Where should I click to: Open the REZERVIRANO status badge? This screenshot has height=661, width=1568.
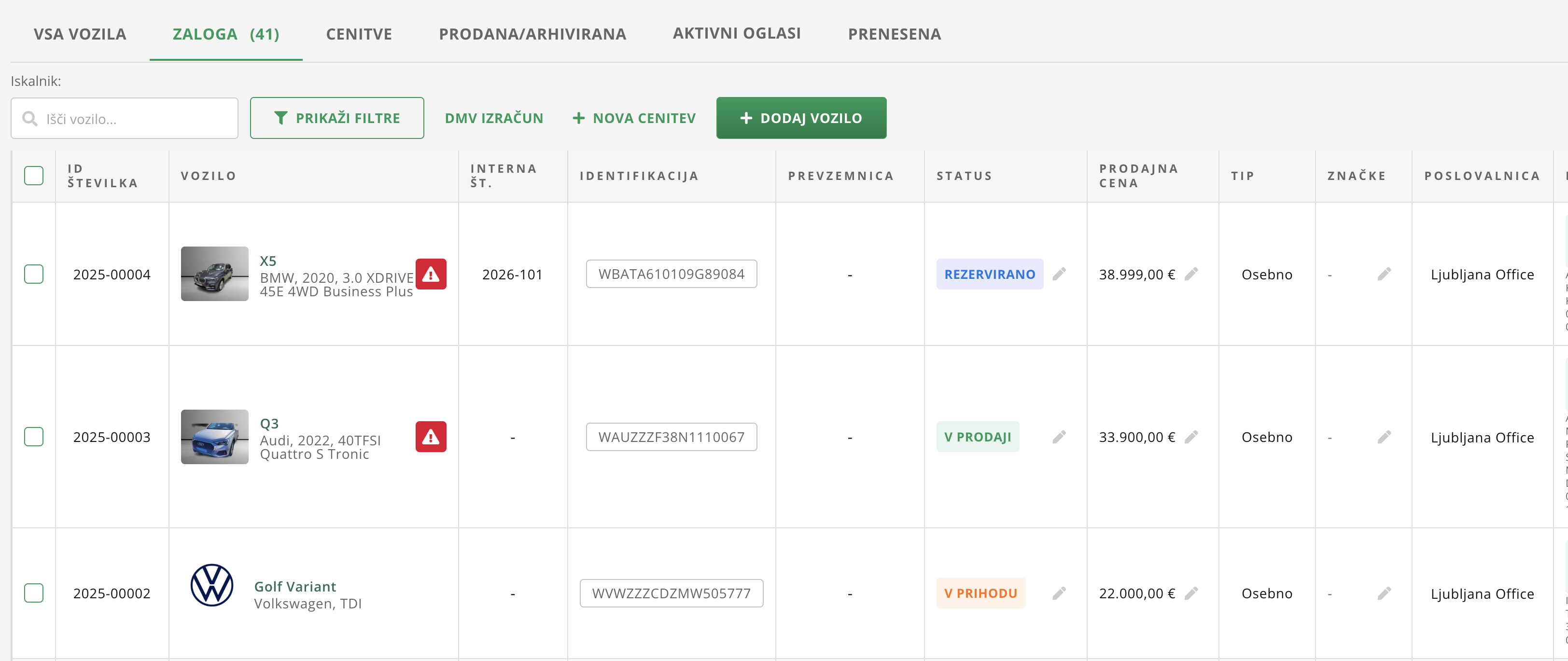[989, 274]
